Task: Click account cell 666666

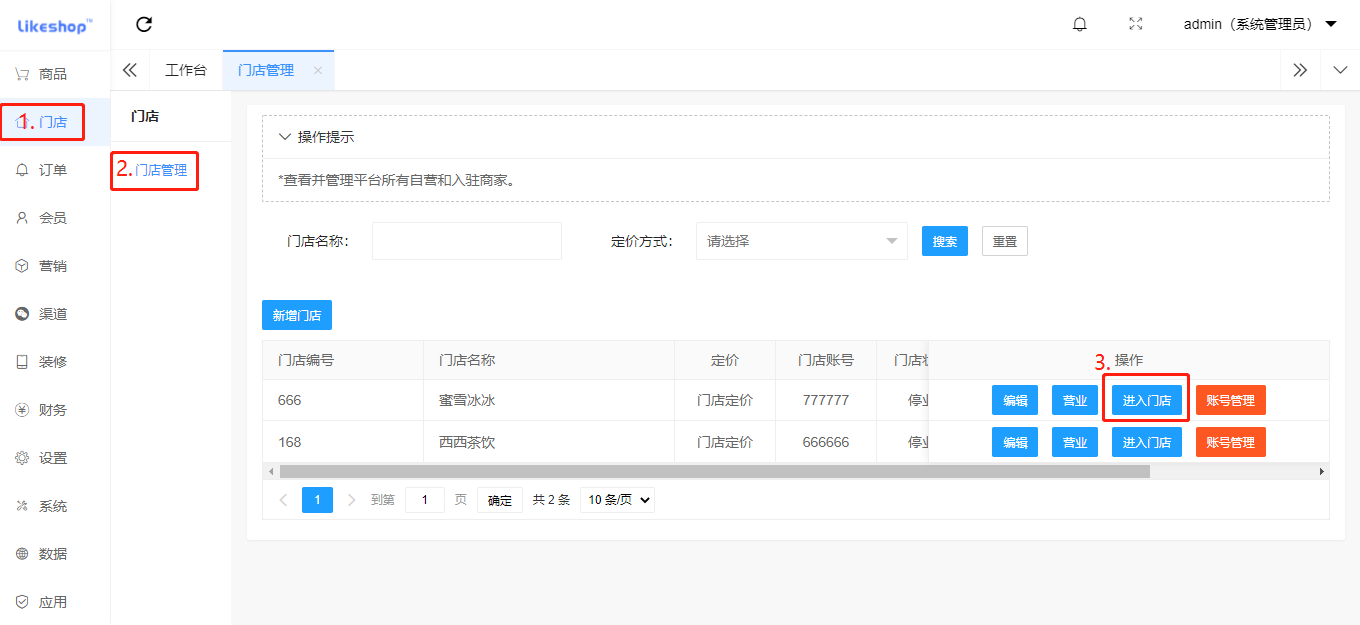Action: coord(826,442)
